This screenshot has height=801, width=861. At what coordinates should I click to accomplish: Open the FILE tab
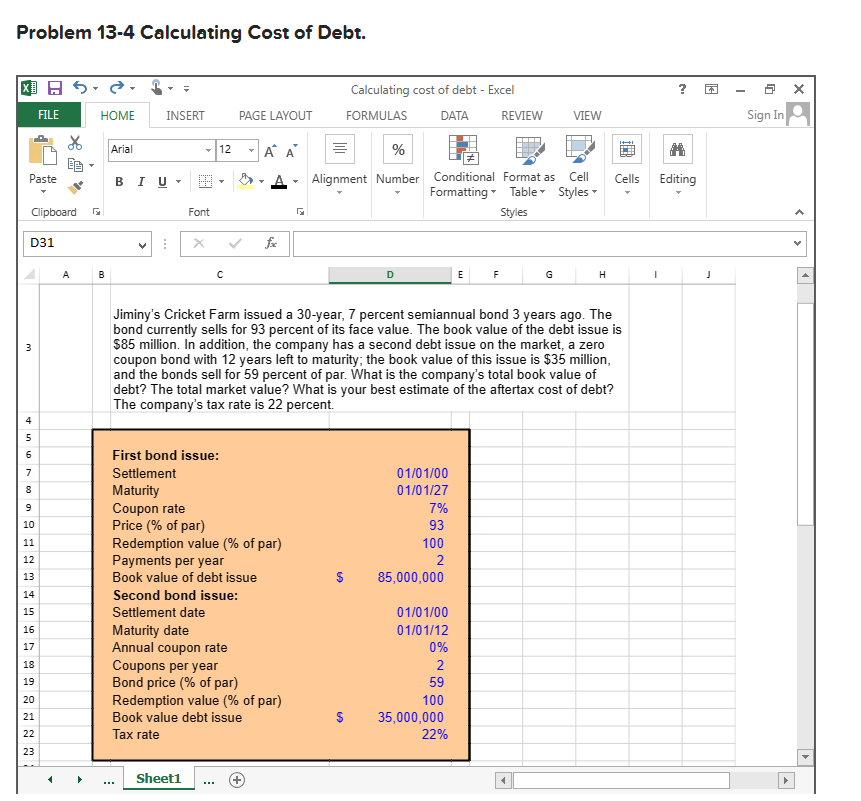point(49,115)
